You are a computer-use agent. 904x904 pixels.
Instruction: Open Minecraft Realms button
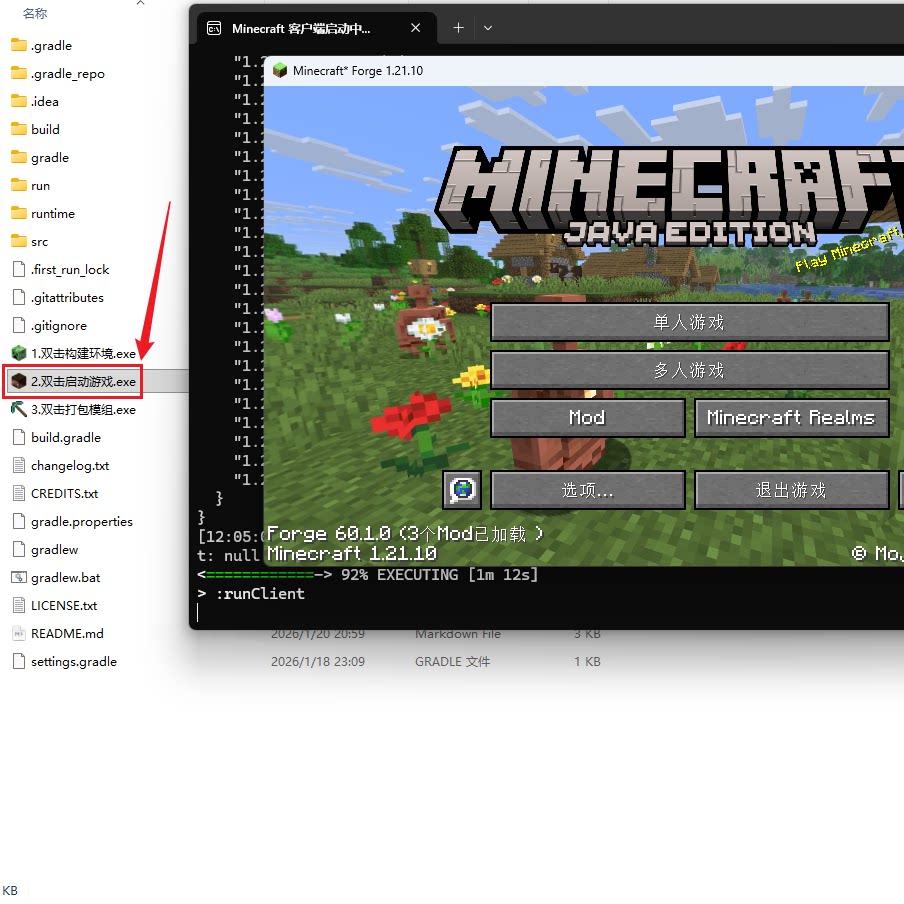coord(791,417)
